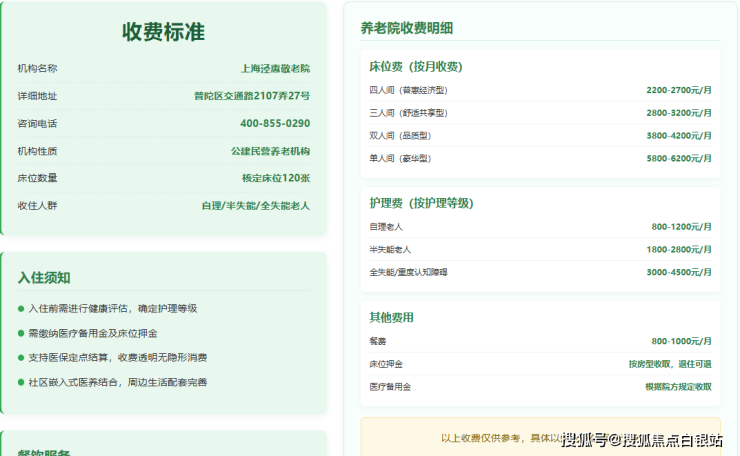The height and width of the screenshot is (456, 740).
Task: Click price 3000-4500元/月
Action: [x=679, y=272]
